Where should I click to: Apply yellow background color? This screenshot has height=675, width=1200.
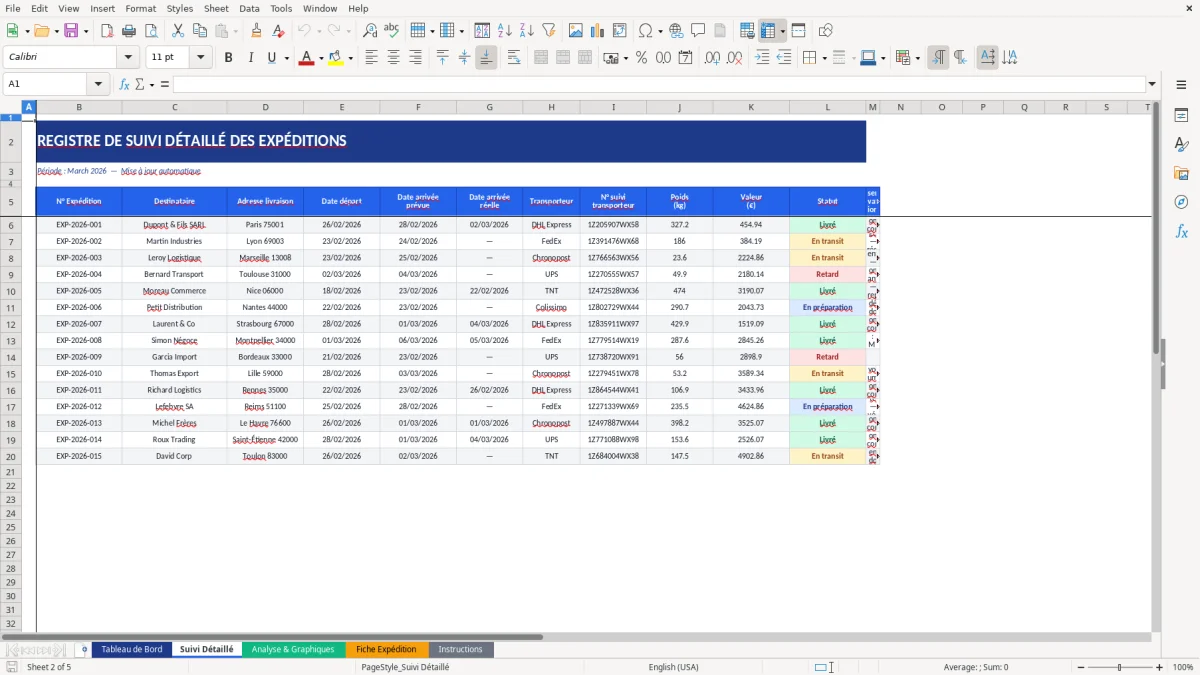click(x=336, y=58)
